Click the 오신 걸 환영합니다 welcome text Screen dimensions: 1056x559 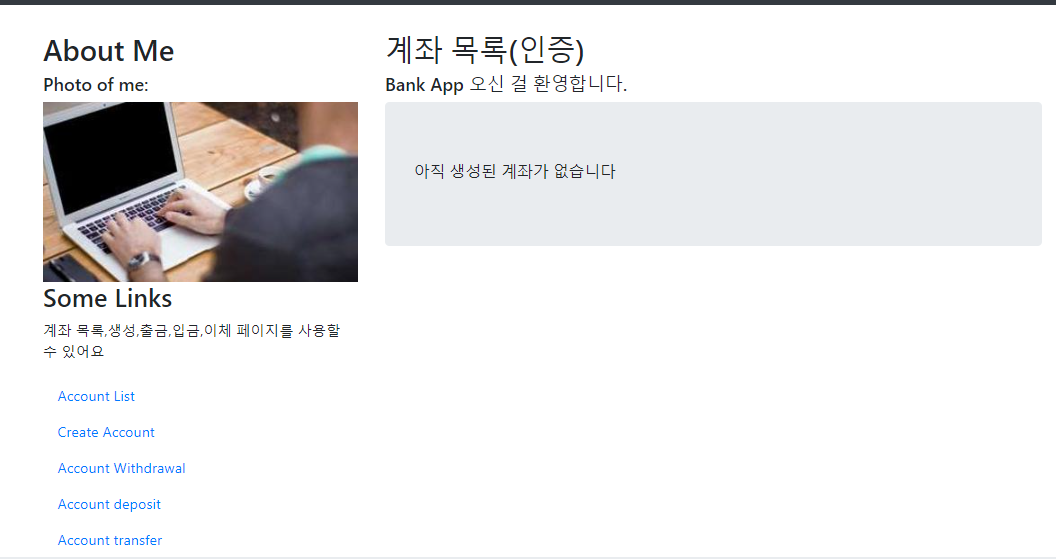coord(548,84)
